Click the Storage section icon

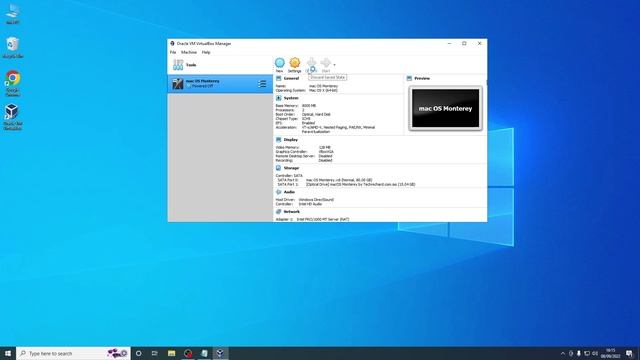pyautogui.click(x=278, y=168)
